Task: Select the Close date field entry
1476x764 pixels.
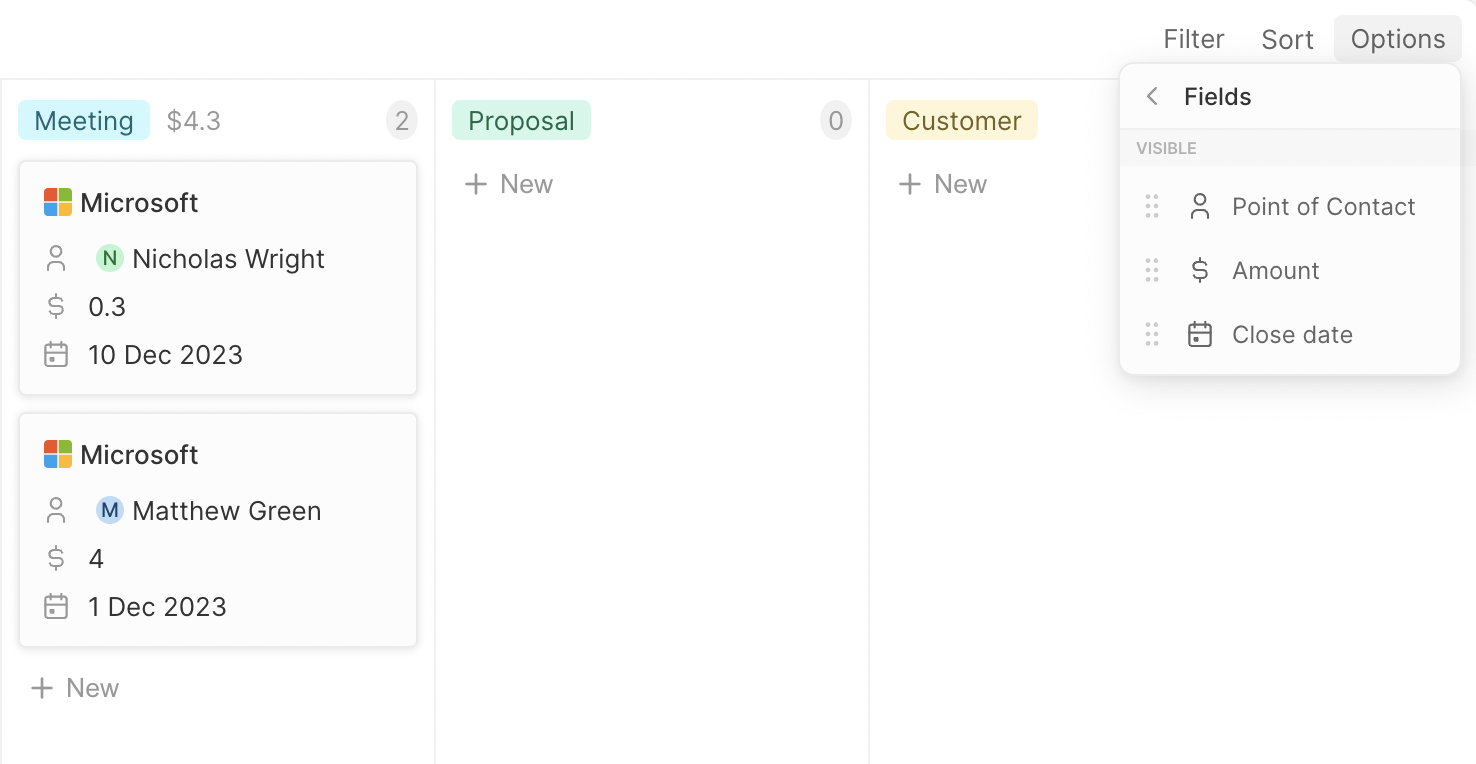Action: pos(1292,335)
